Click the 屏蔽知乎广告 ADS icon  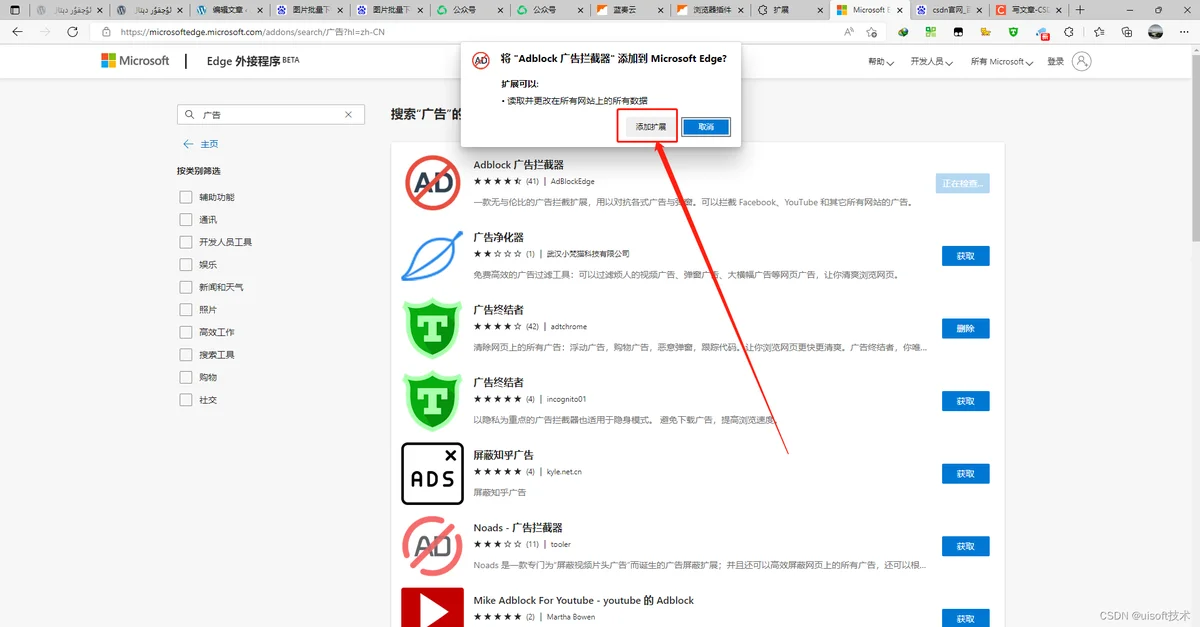point(432,473)
